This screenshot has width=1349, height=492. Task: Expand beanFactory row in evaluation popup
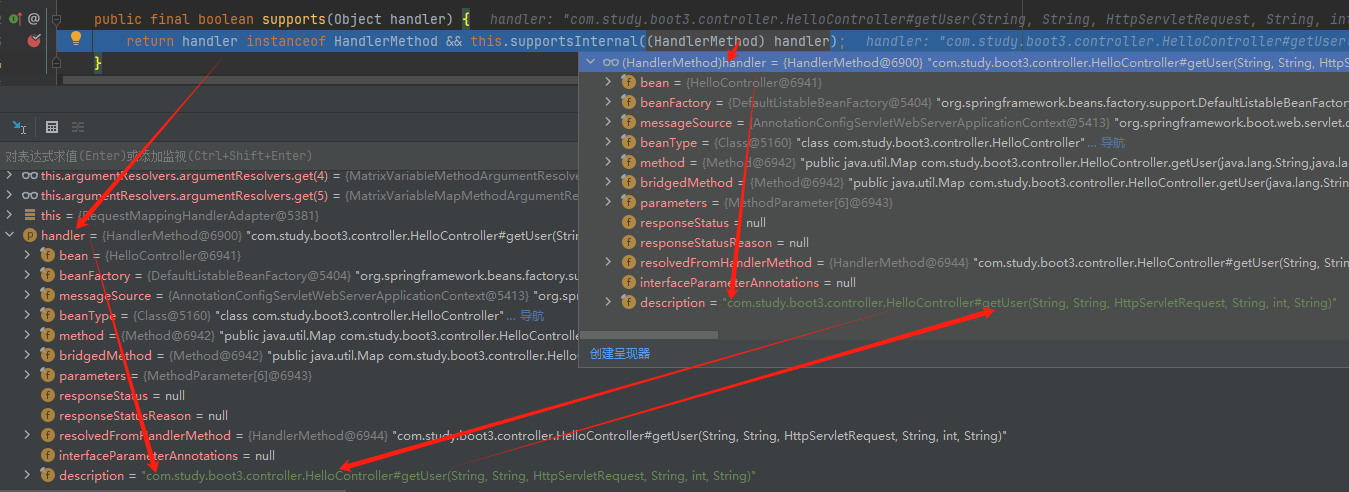pyautogui.click(x=609, y=103)
